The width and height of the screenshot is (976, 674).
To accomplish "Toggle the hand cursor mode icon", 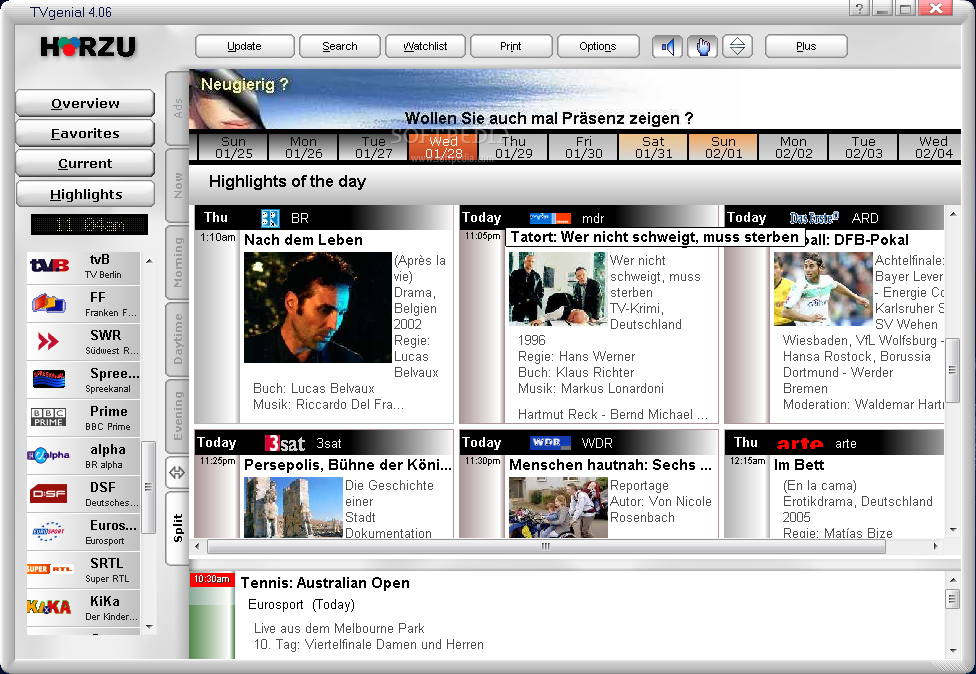I will 703,47.
